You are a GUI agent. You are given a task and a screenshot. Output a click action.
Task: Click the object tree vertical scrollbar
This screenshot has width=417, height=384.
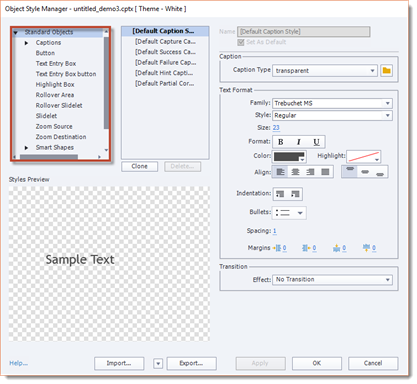pyautogui.click(x=106, y=83)
